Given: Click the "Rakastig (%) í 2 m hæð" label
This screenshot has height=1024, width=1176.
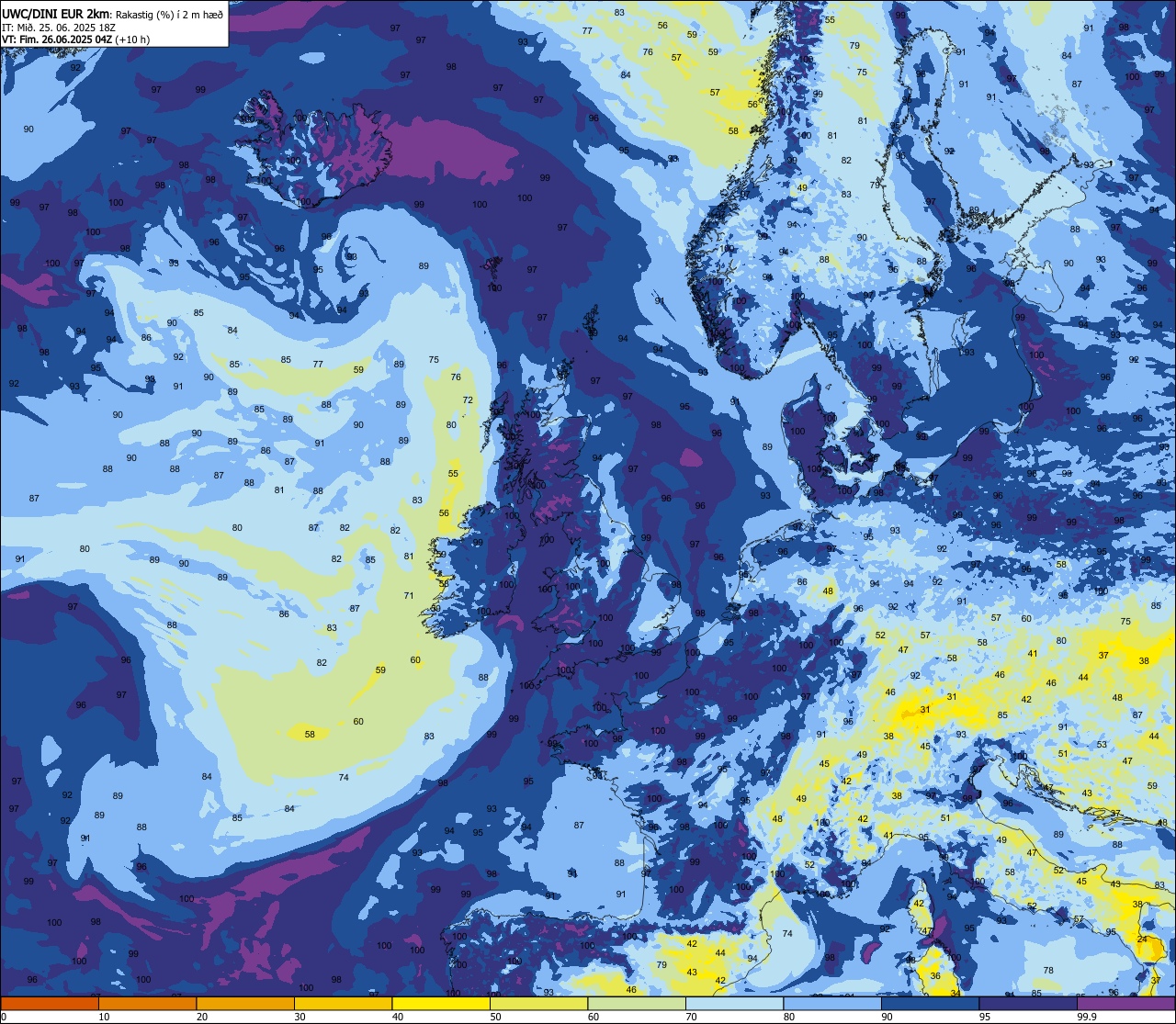Looking at the screenshot, I should [x=169, y=15].
